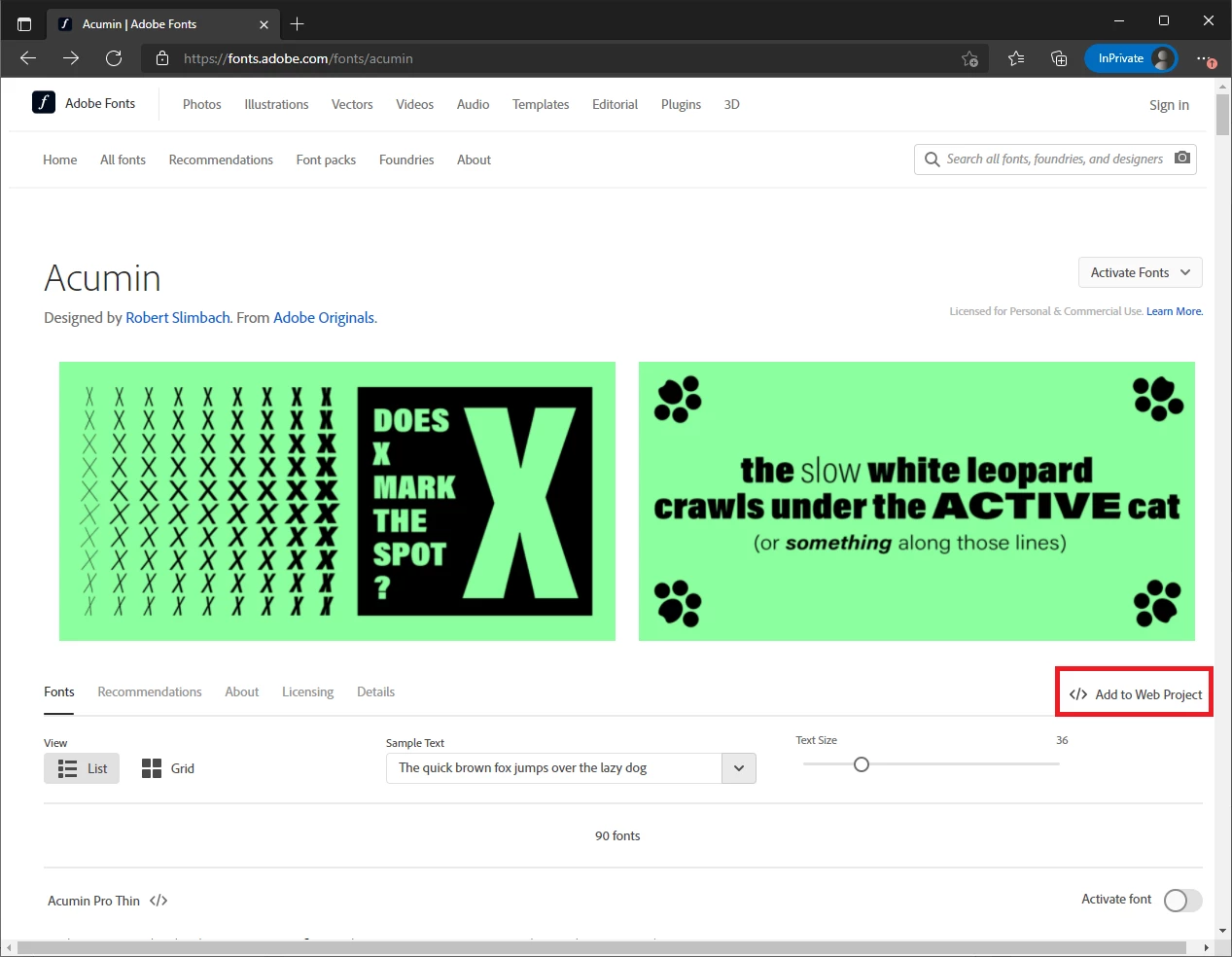Reload the page with refresh icon

coord(114,58)
